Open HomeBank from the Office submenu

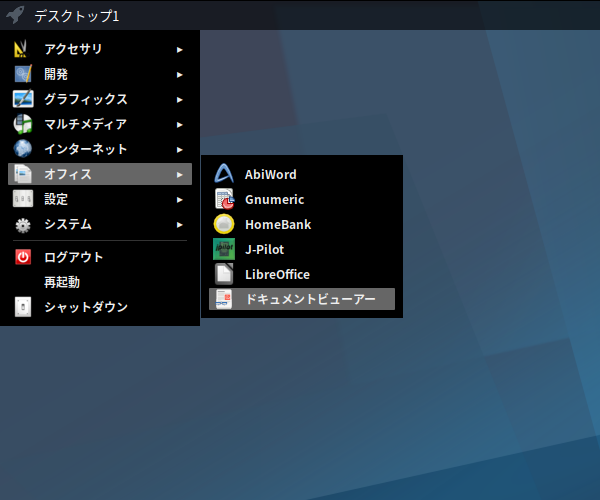[302, 224]
